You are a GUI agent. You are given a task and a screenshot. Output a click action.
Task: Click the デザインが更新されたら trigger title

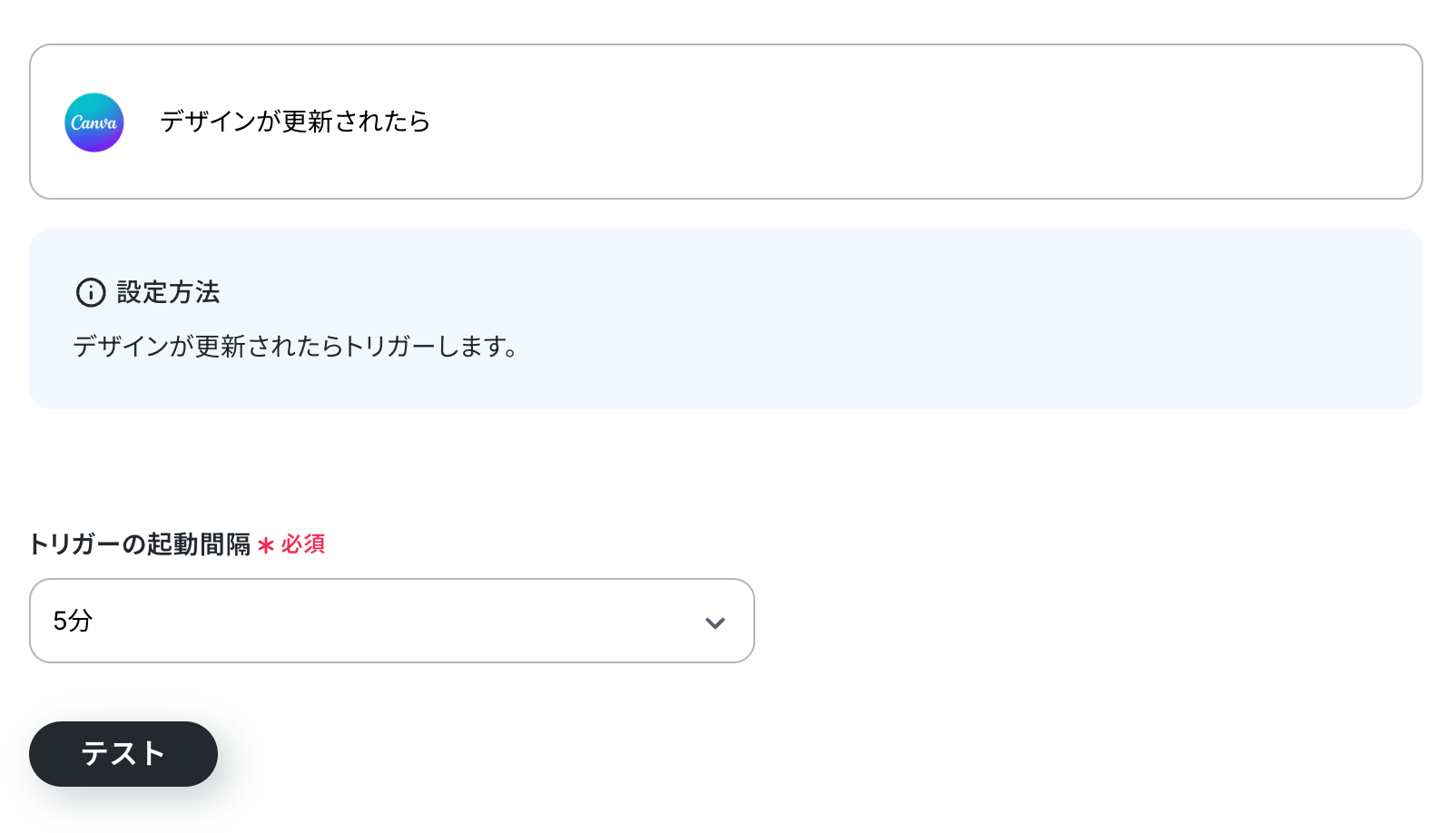pos(295,122)
